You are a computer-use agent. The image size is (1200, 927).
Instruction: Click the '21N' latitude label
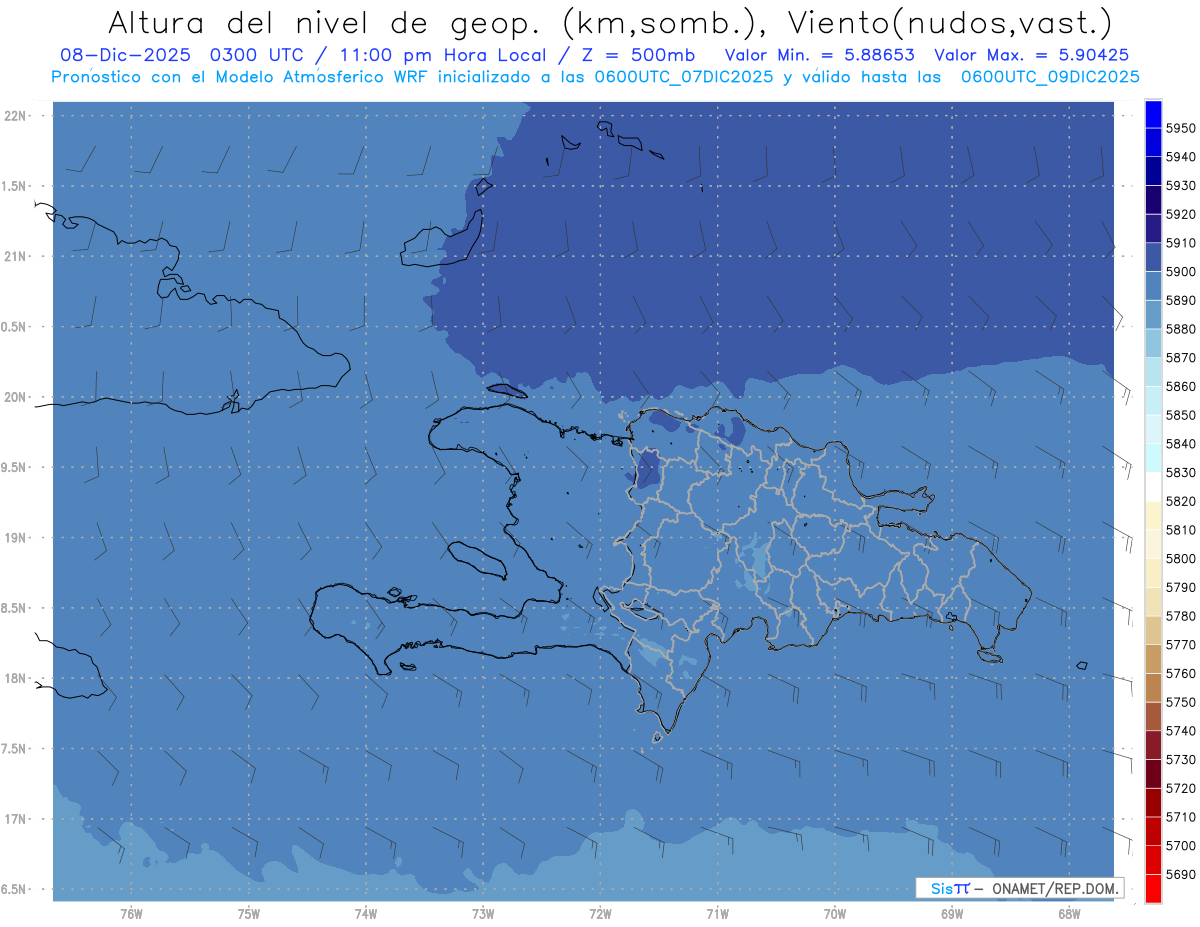point(16,257)
